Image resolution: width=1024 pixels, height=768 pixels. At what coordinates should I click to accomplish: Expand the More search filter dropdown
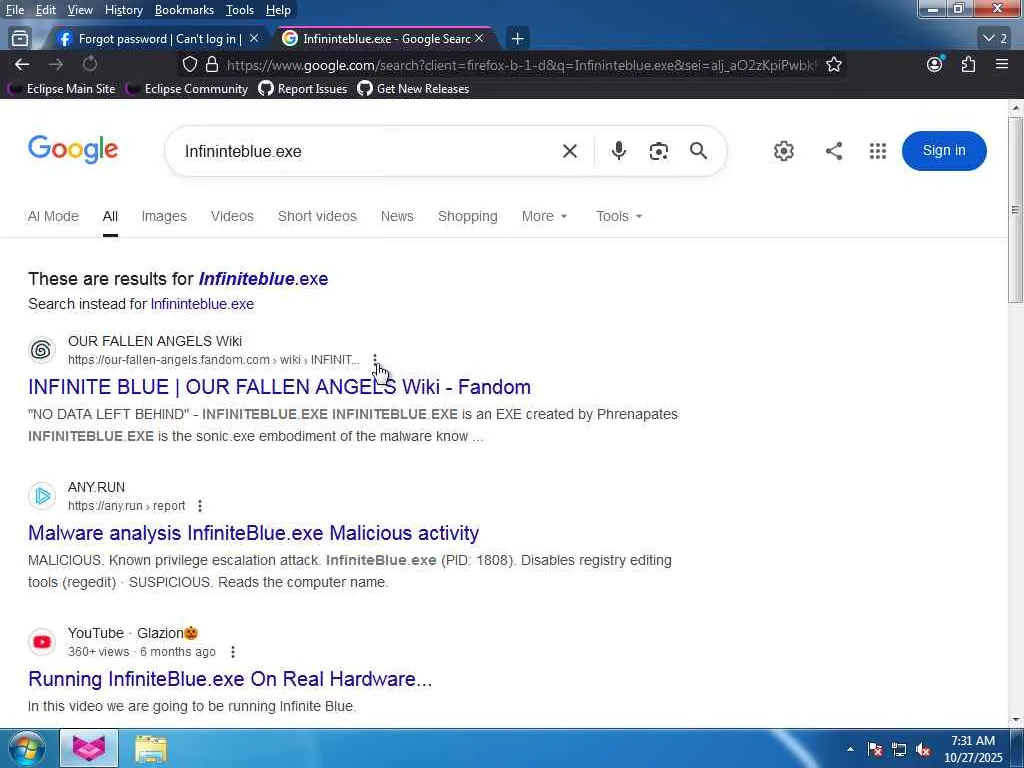pos(544,216)
